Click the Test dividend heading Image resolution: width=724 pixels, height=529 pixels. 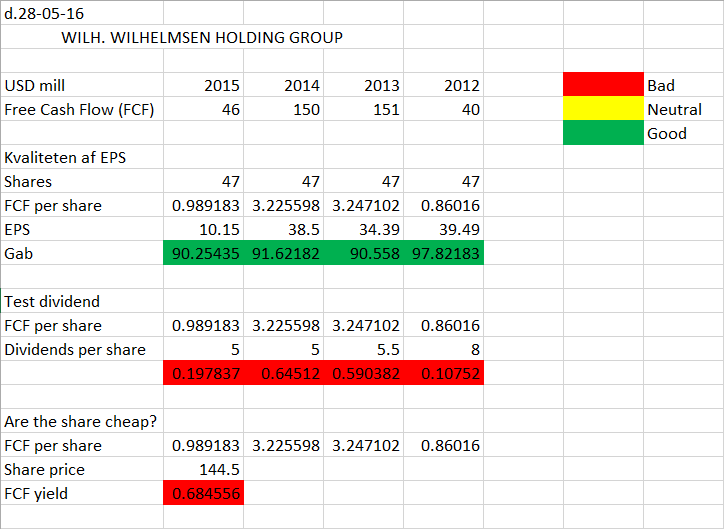(x=52, y=301)
